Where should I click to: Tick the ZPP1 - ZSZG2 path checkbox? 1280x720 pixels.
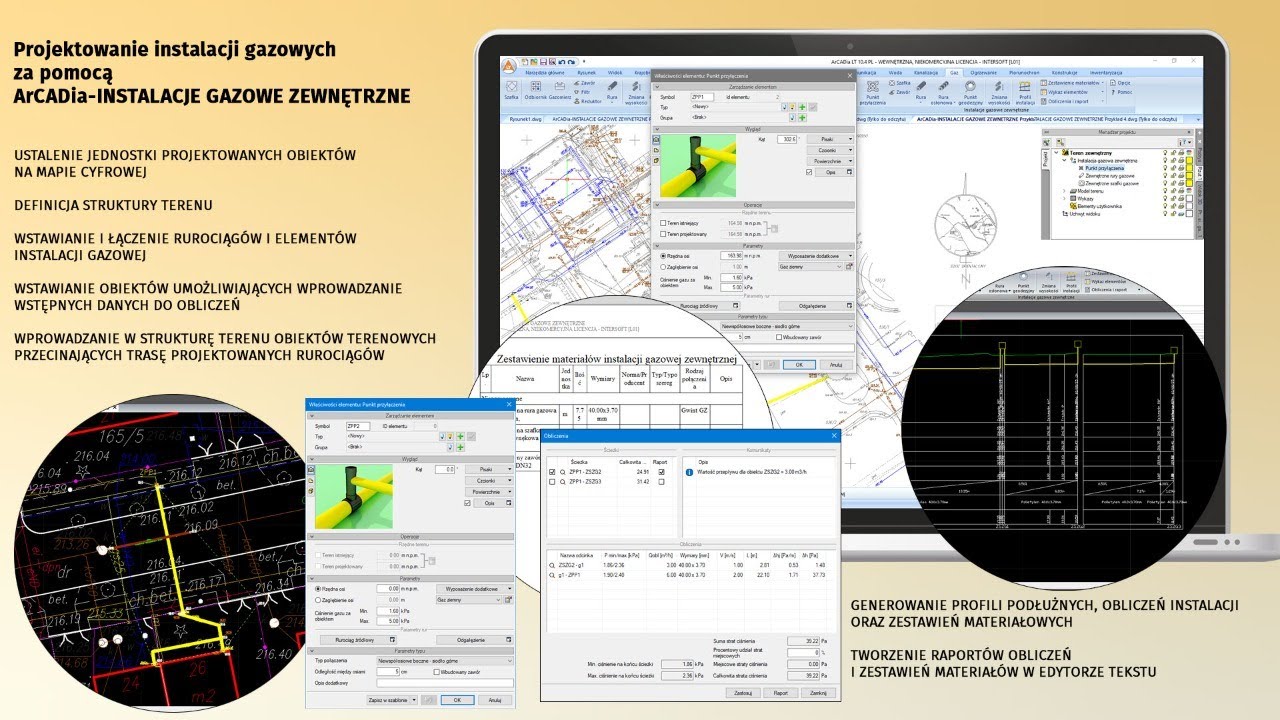coord(552,471)
